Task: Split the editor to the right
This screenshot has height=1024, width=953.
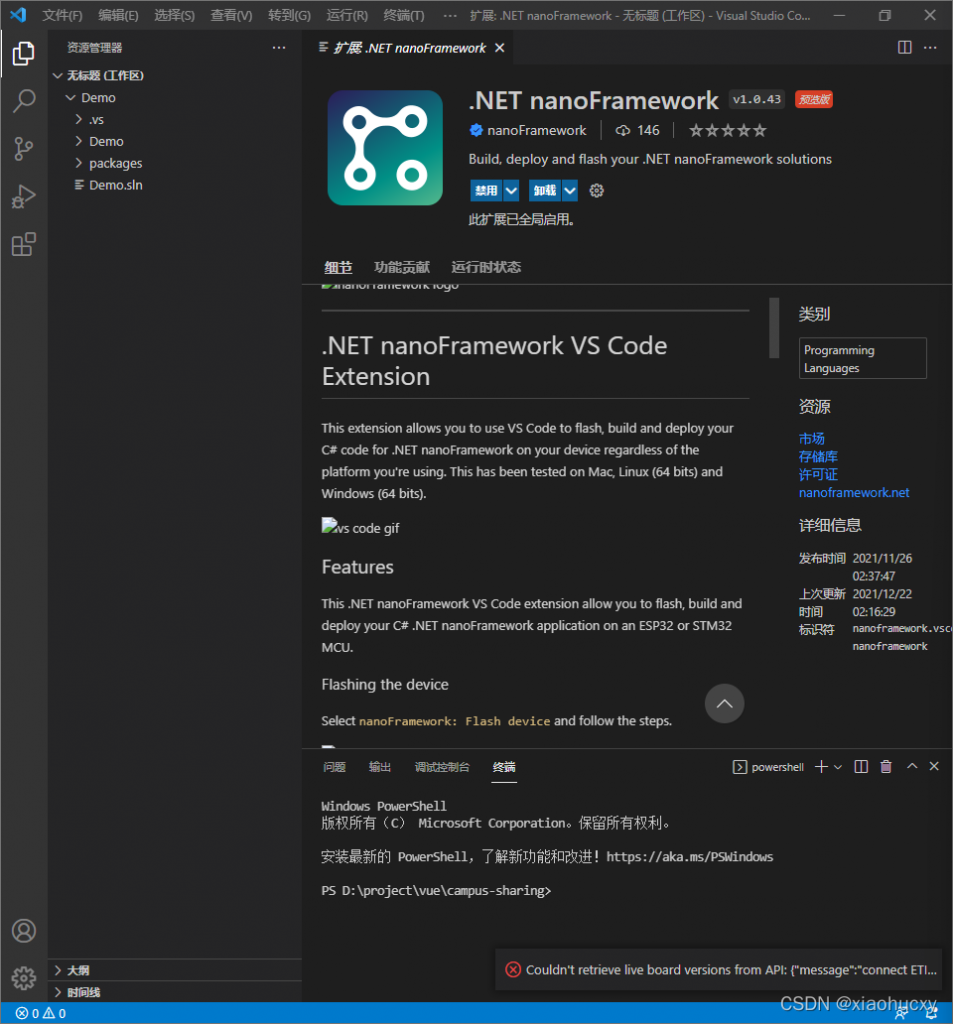Action: 905,47
